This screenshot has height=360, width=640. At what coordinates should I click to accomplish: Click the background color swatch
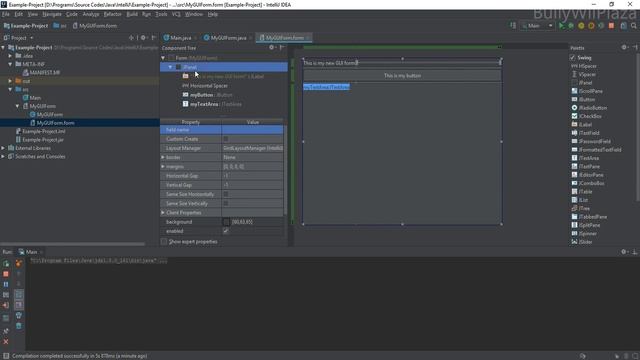pyautogui.click(x=226, y=222)
